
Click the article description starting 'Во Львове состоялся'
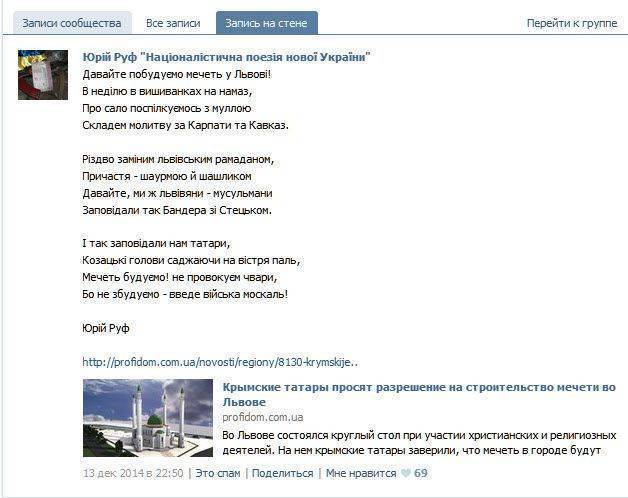tap(419, 443)
